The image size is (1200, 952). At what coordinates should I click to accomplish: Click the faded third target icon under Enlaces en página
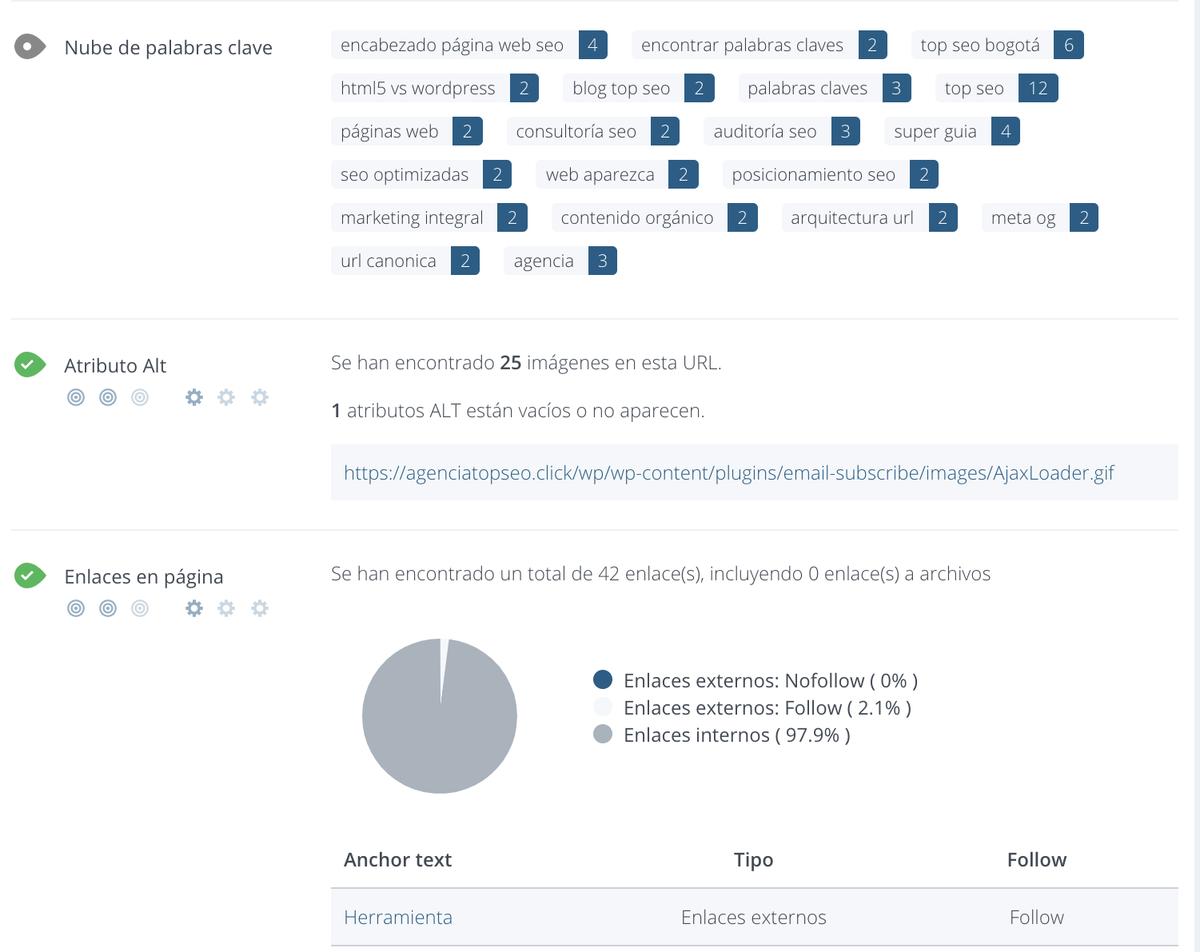click(140, 608)
